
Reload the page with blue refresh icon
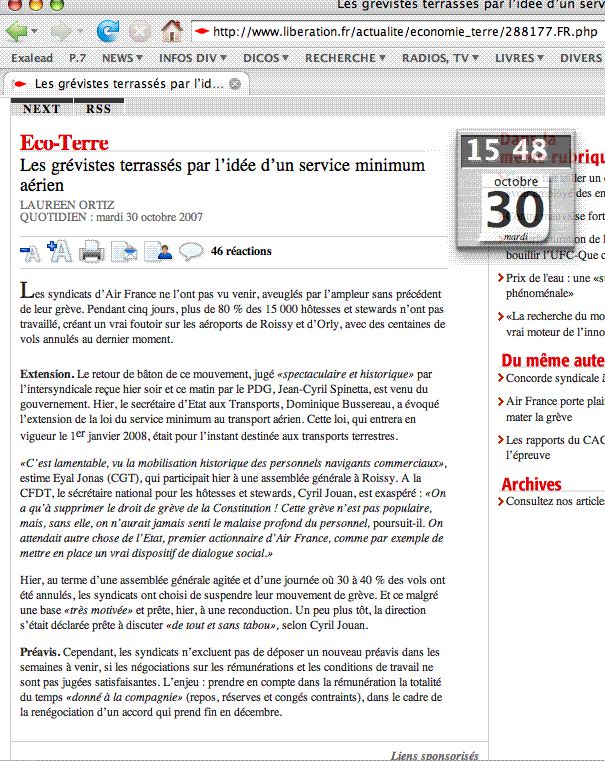pyautogui.click(x=108, y=31)
